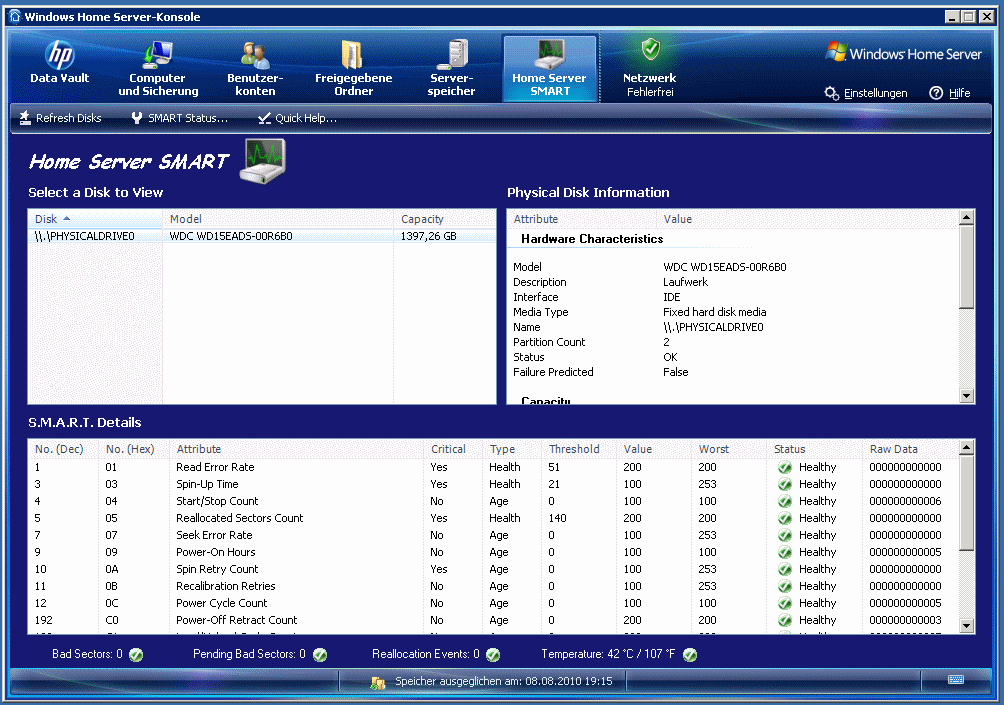
Task: Sort the disk list by Model column
Action: [x=278, y=219]
